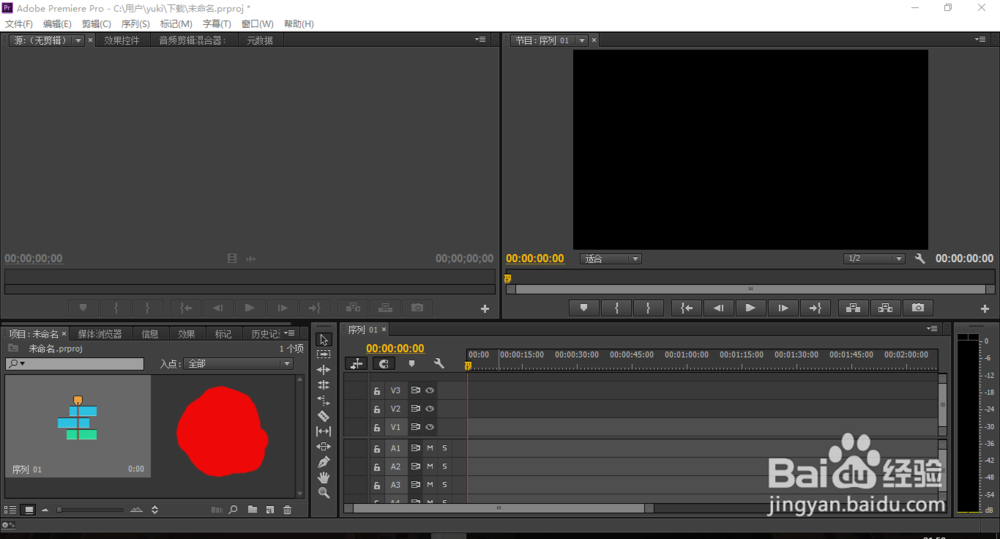Mark Out point in program monitor
Viewport: 1000px width, 539px height.
(648, 308)
